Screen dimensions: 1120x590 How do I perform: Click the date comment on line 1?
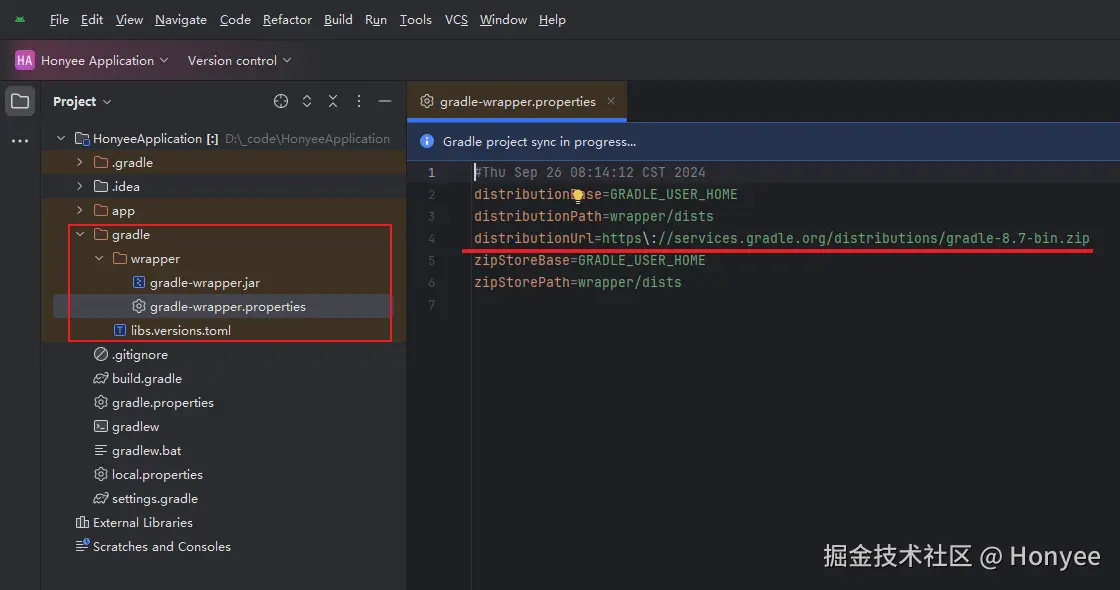[x=590, y=173]
